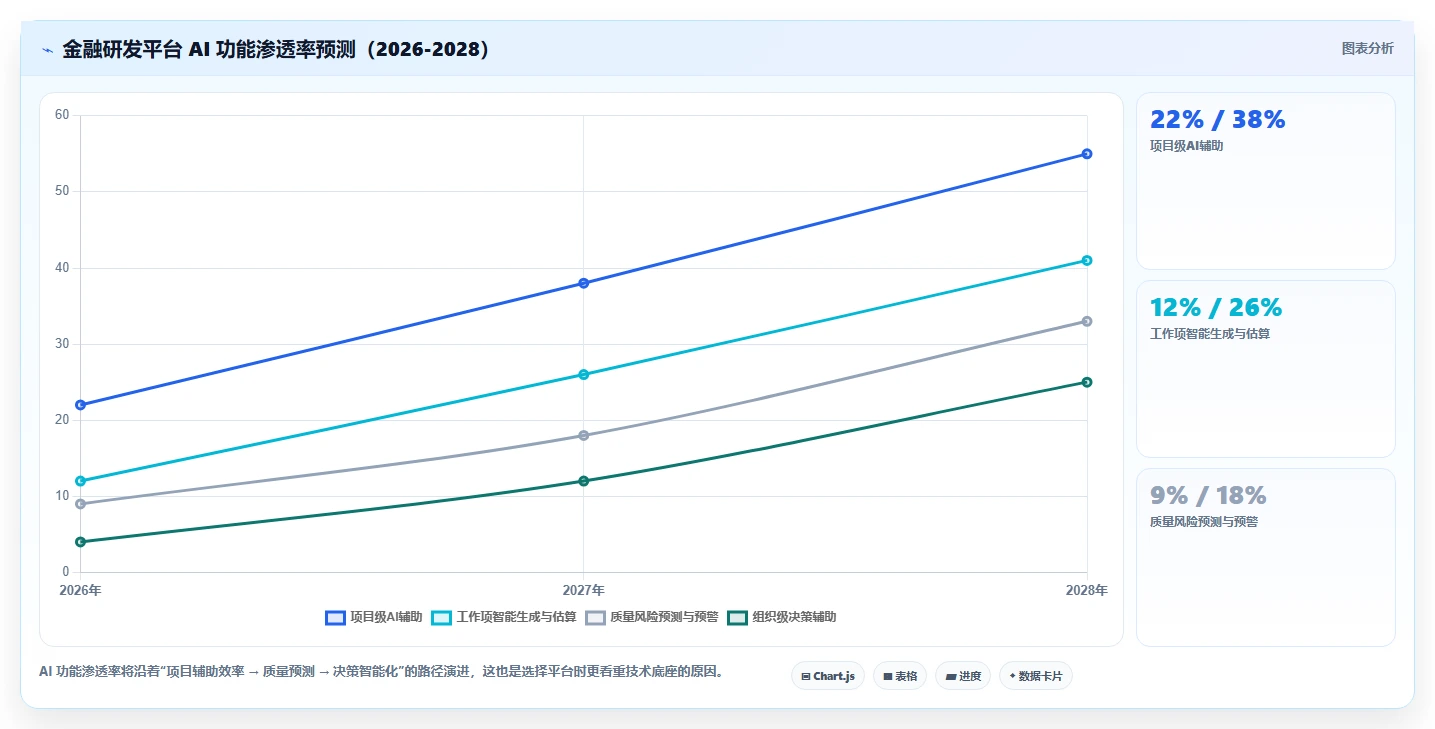Click the 2027年 point of 组织级决策辅助 line
The width and height of the screenshot is (1435, 729).
[584, 481]
